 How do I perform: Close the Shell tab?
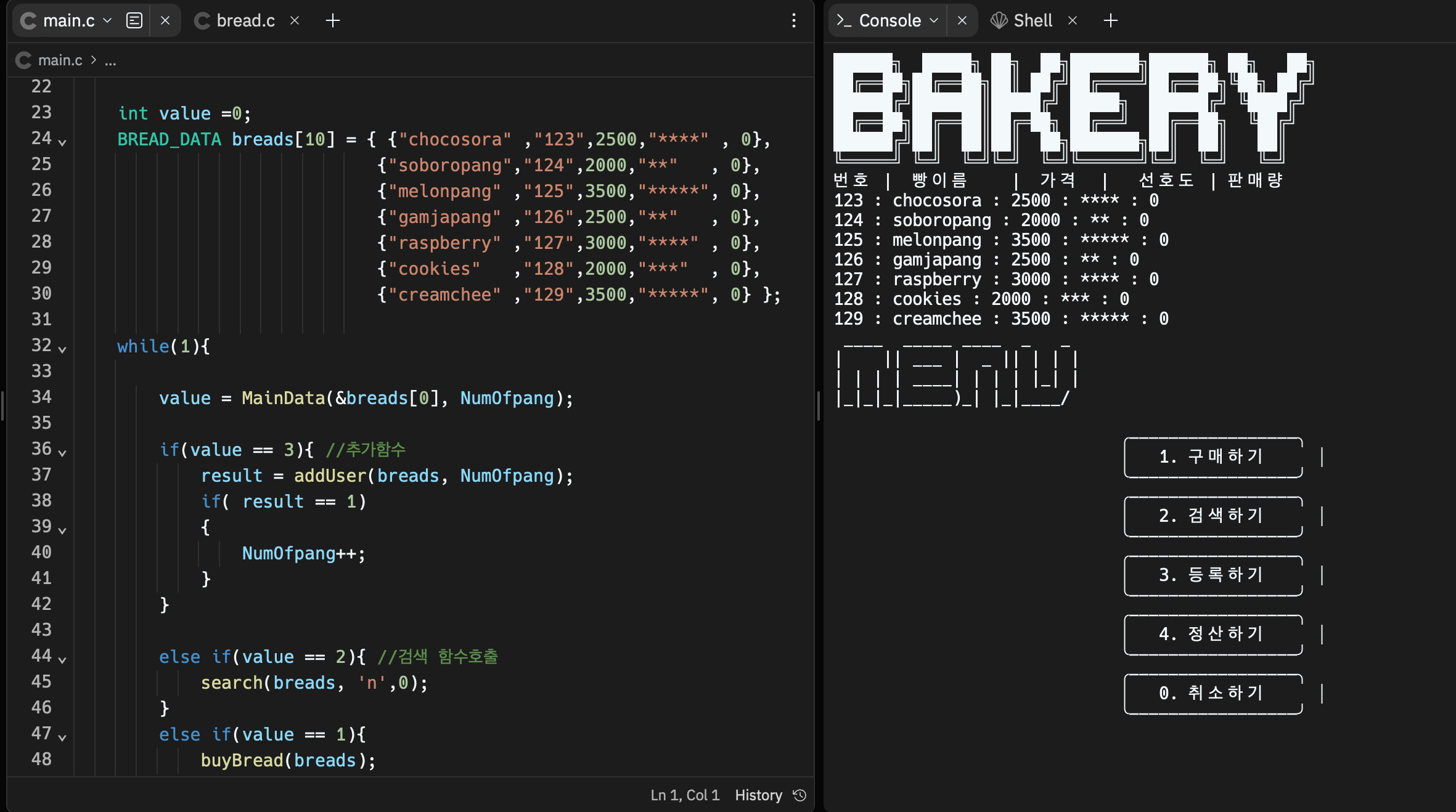tap(1073, 20)
